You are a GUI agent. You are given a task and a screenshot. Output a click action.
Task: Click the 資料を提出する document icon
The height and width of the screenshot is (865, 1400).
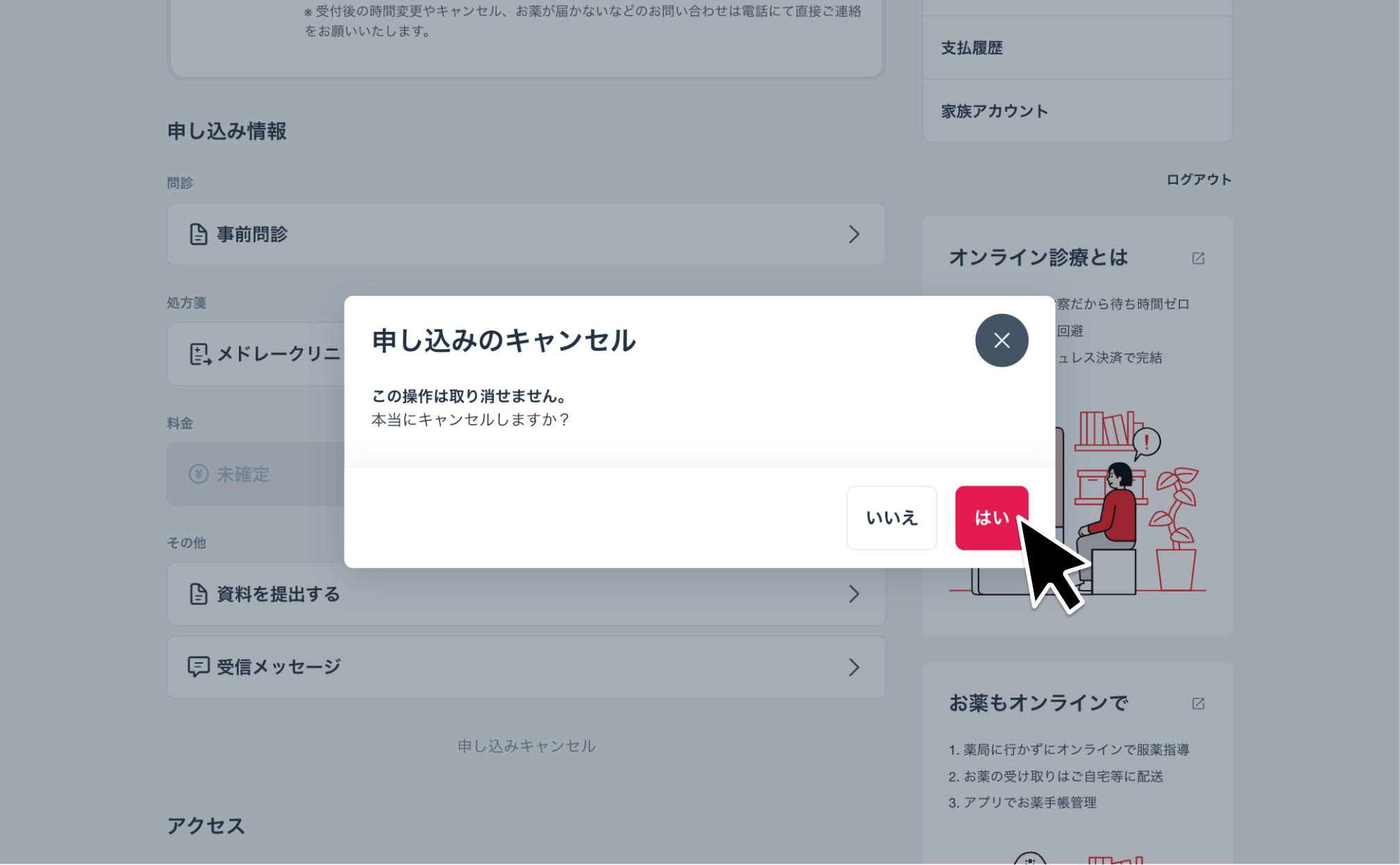click(x=199, y=594)
